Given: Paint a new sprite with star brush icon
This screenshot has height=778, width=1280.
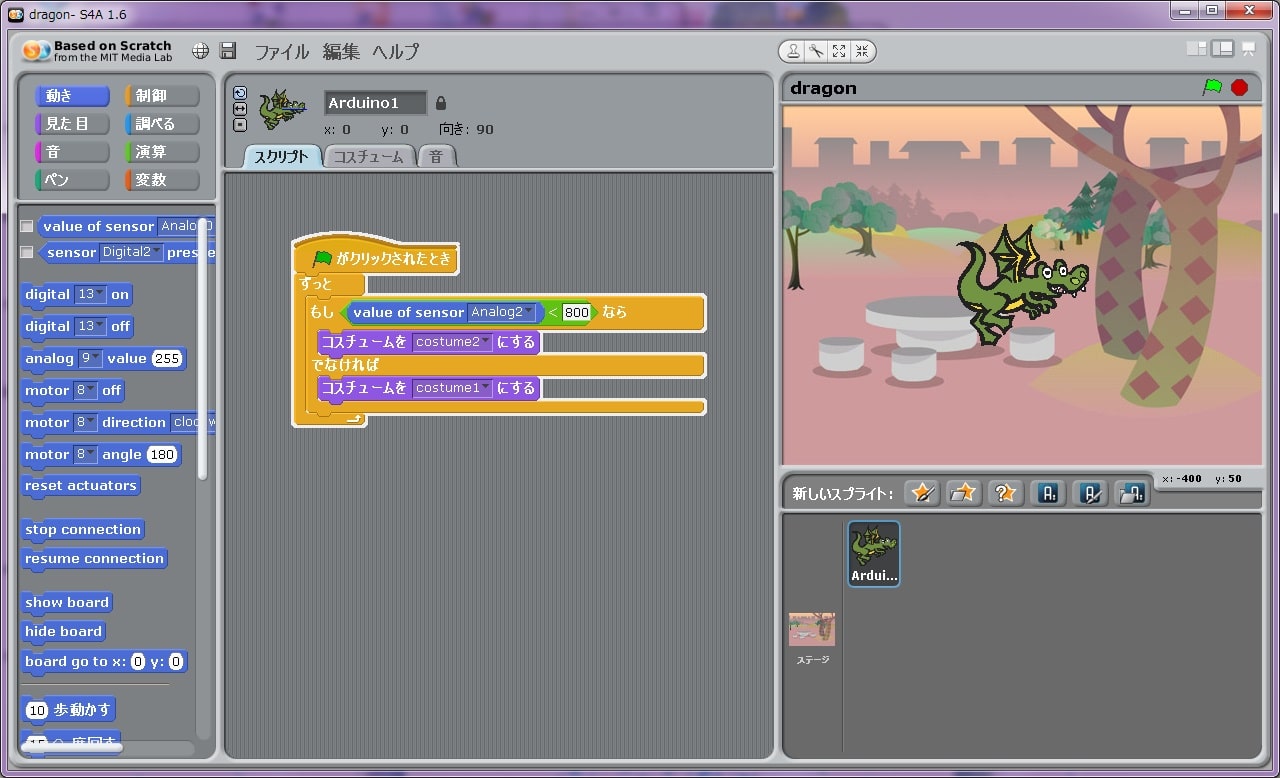Looking at the screenshot, I should [922, 493].
